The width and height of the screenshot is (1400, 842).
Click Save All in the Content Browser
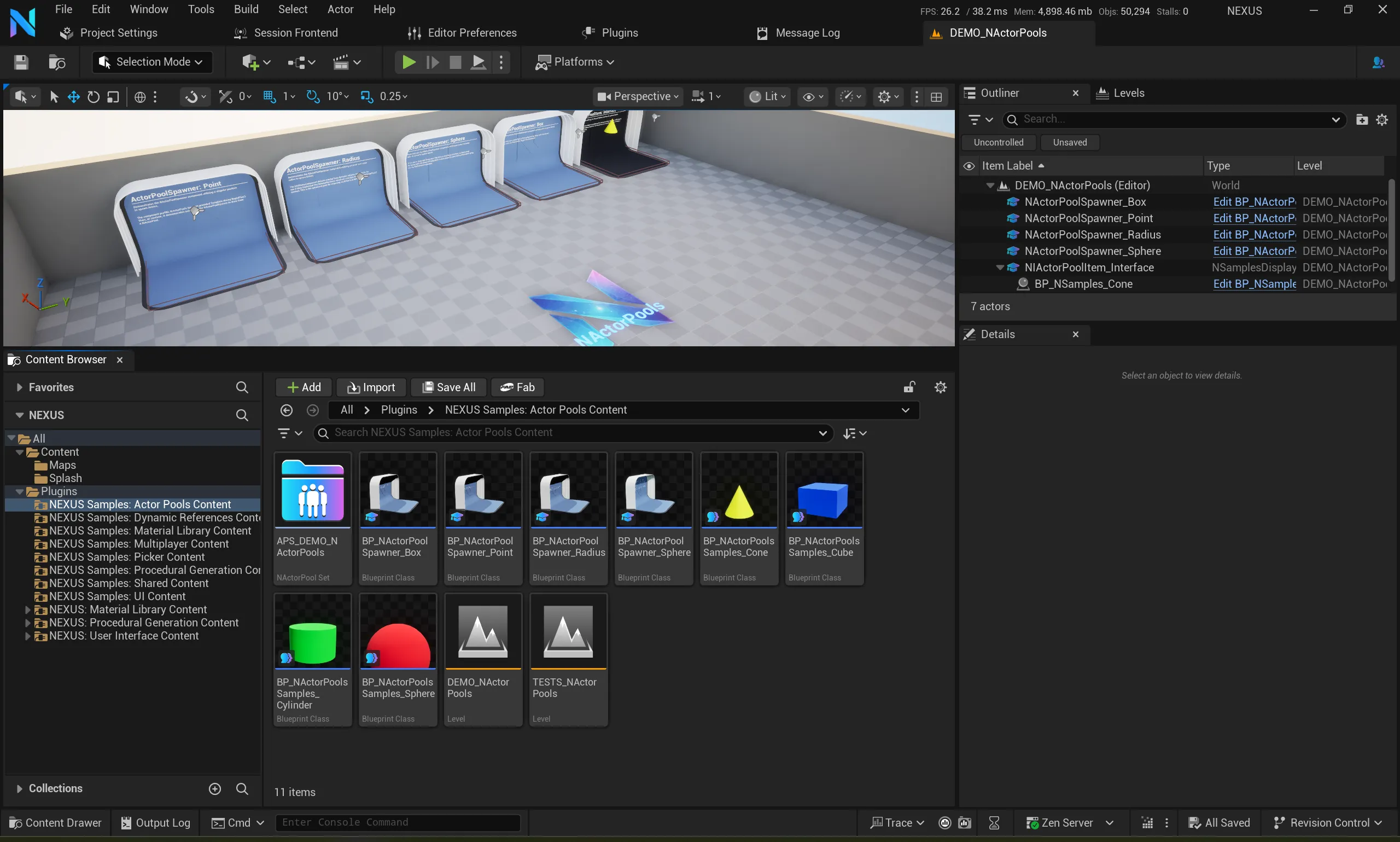click(448, 387)
